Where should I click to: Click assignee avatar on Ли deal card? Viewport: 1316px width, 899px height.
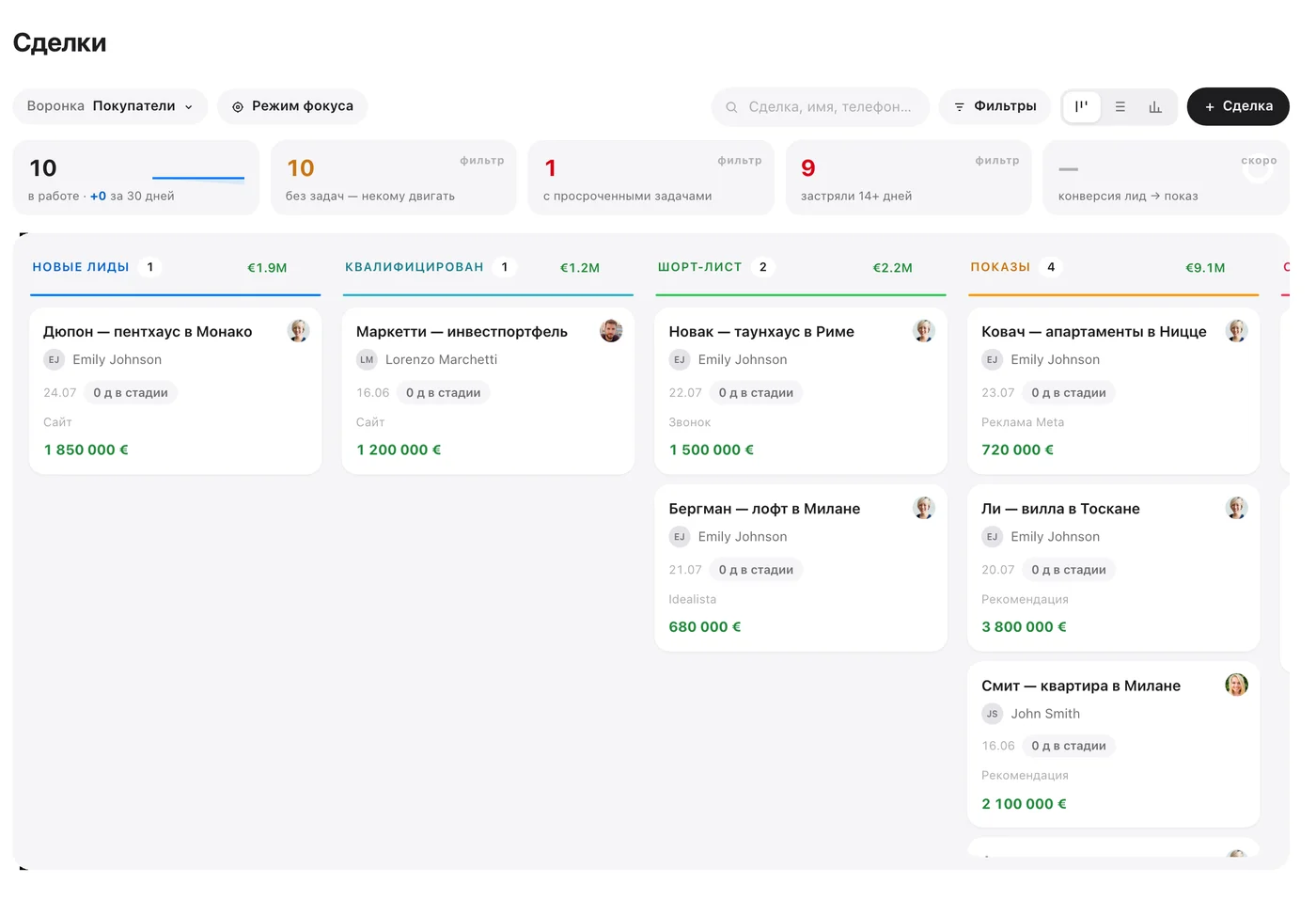1237,508
